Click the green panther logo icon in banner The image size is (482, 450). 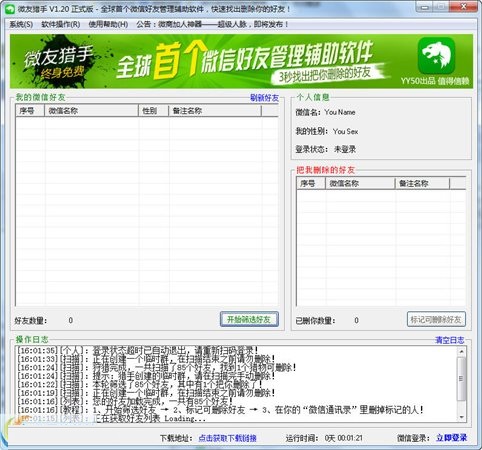coord(436,56)
